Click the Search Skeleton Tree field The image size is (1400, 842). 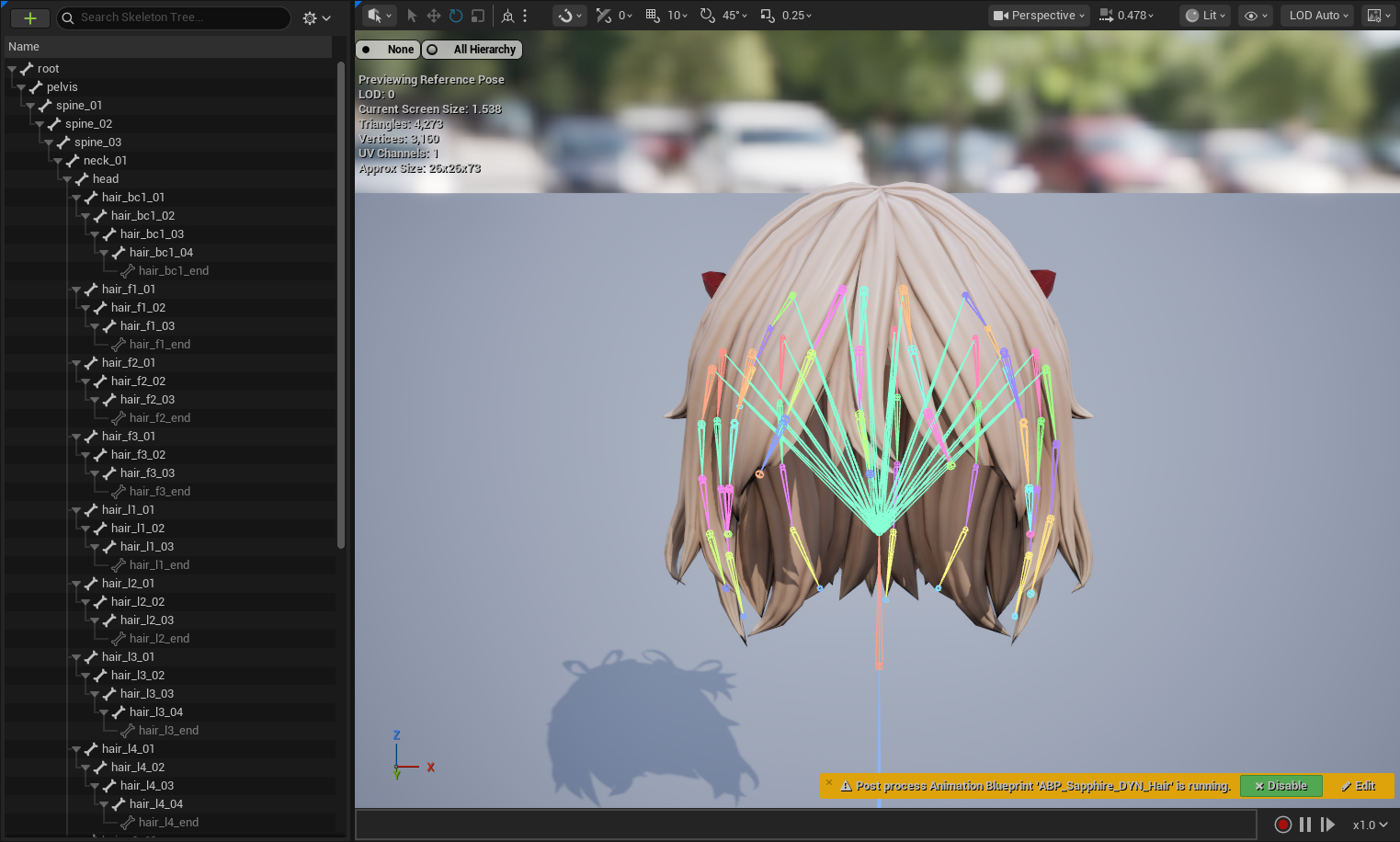click(x=174, y=17)
